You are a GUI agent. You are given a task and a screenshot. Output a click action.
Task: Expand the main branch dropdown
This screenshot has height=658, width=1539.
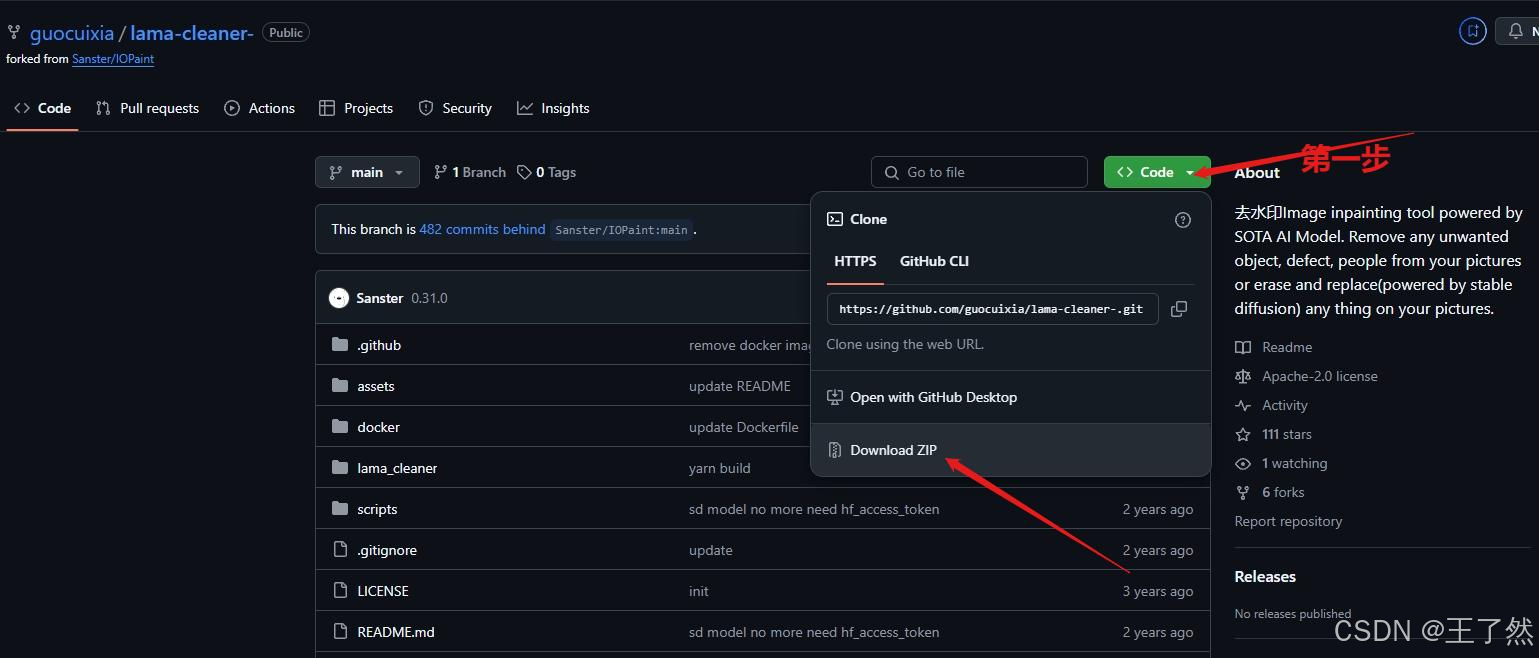[x=366, y=172]
